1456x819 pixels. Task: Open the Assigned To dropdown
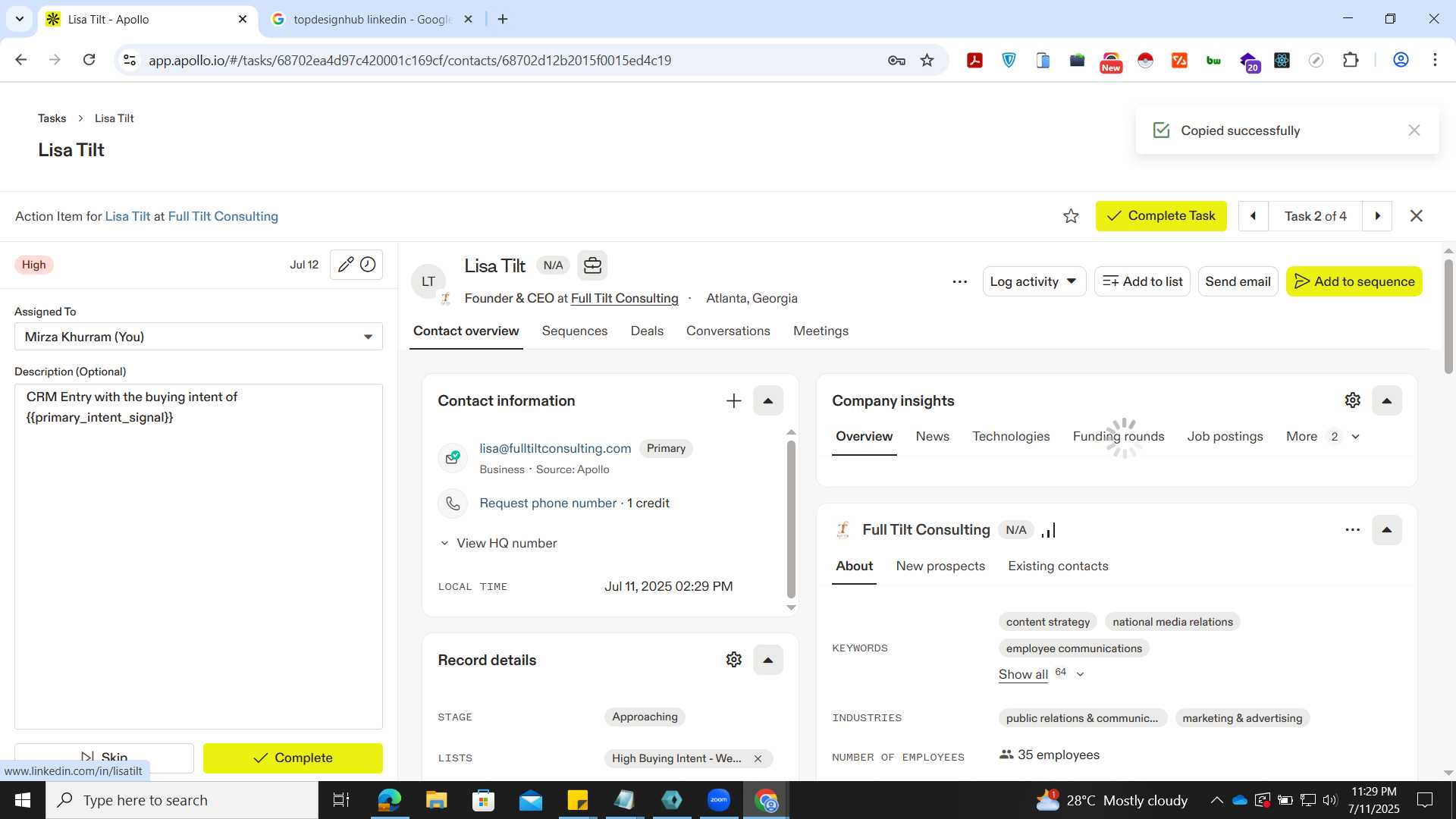[x=199, y=337]
